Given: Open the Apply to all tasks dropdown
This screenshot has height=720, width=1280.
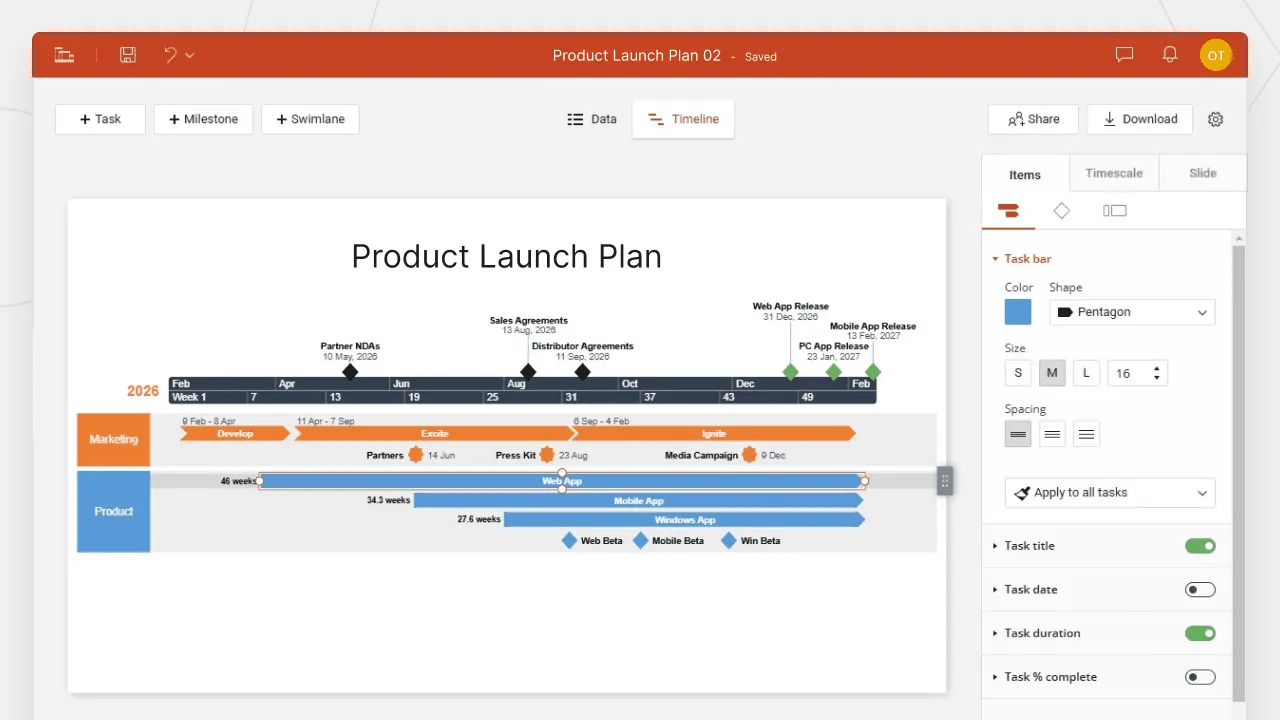Looking at the screenshot, I should pyautogui.click(x=1110, y=493).
